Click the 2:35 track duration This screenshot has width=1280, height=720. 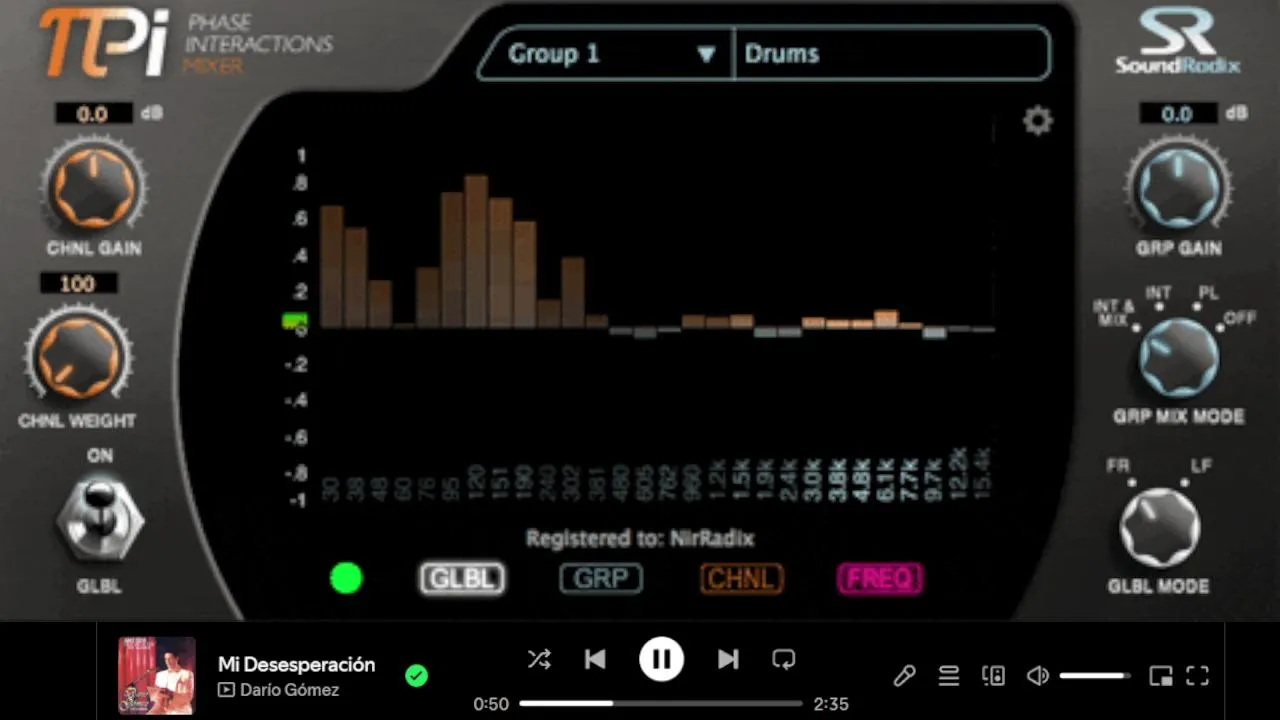(x=831, y=704)
